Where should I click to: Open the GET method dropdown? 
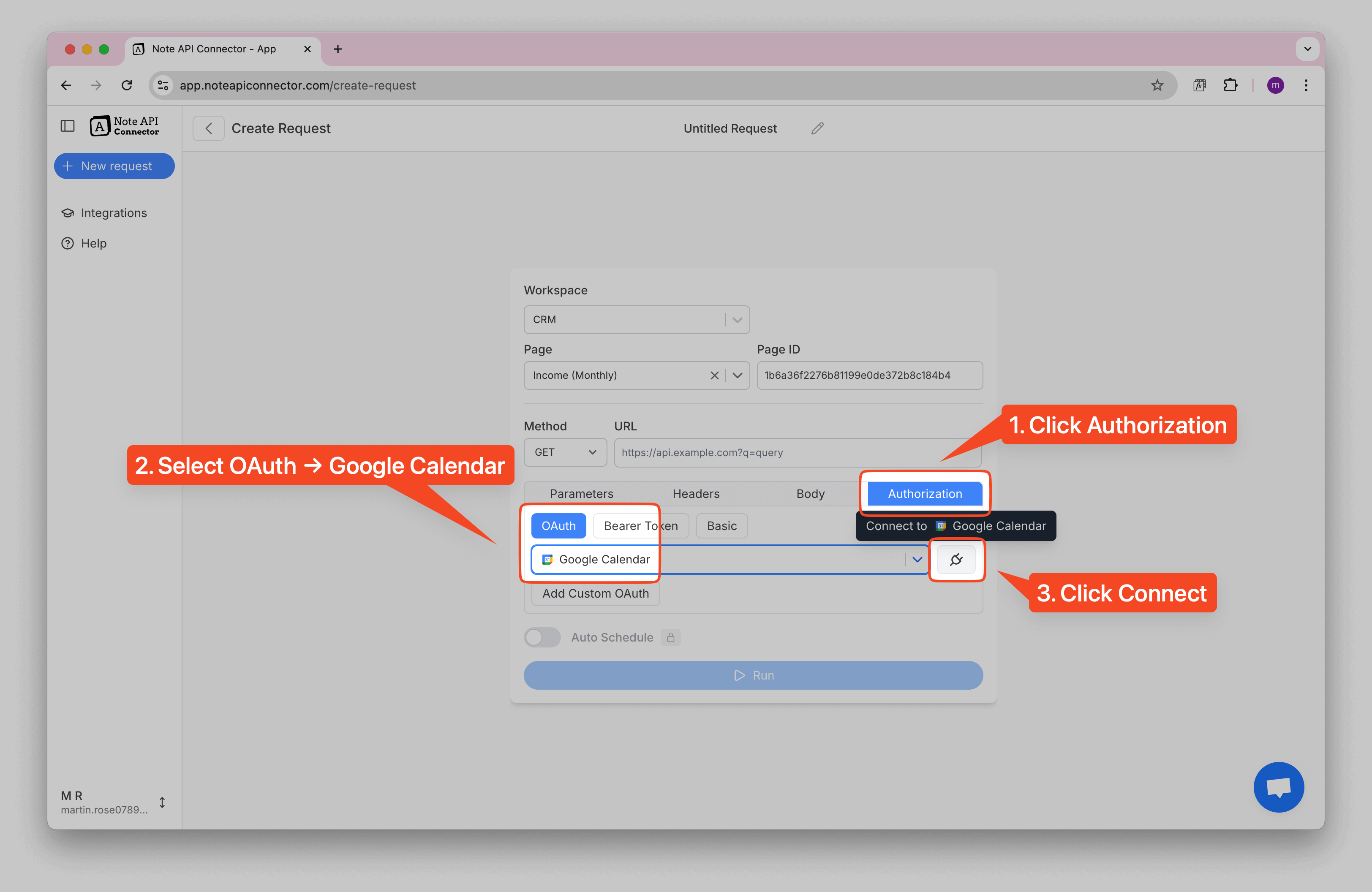click(564, 452)
